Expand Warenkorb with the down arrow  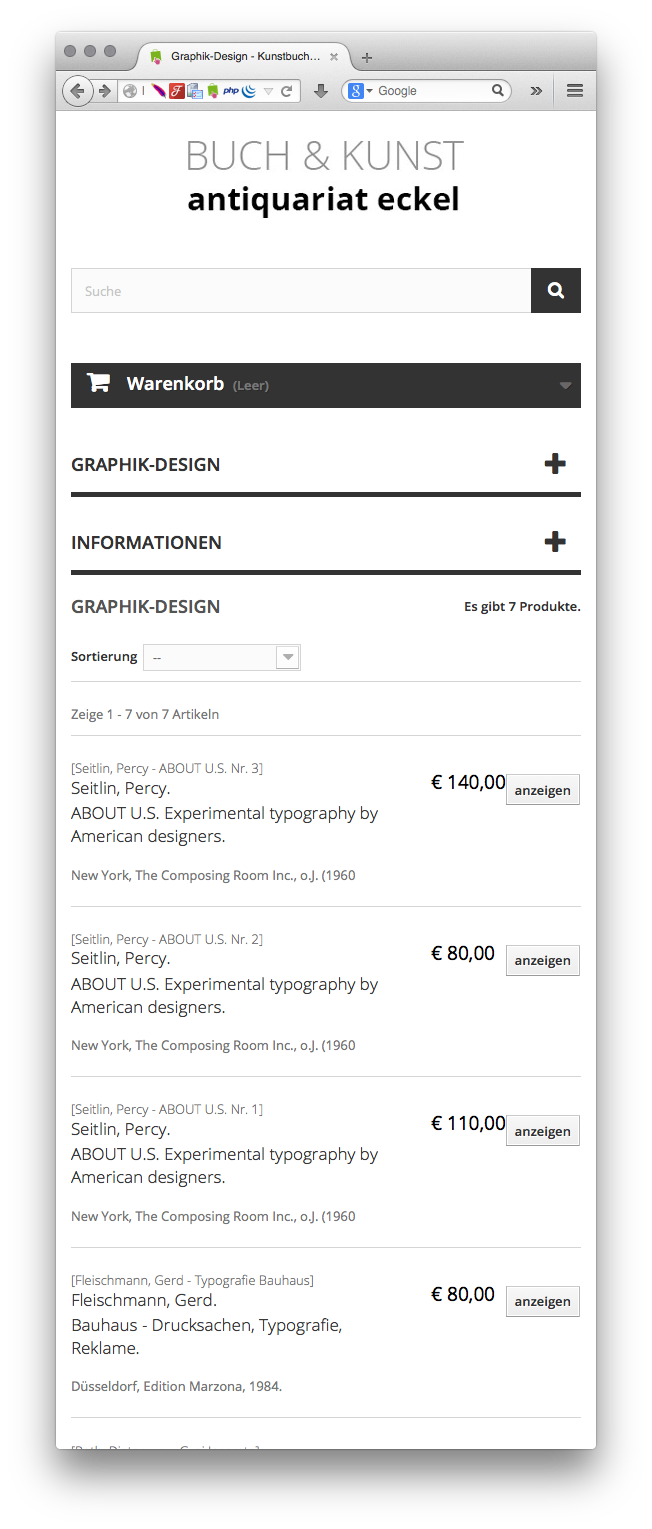click(565, 385)
